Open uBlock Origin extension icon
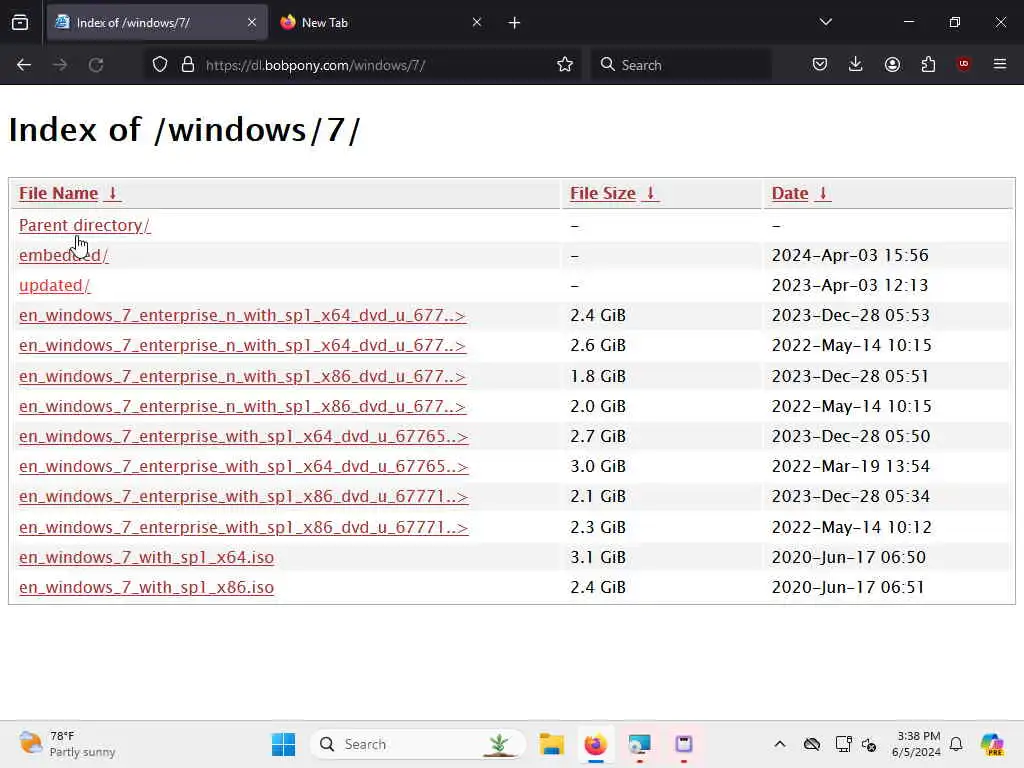This screenshot has width=1024, height=768. pyautogui.click(x=963, y=64)
